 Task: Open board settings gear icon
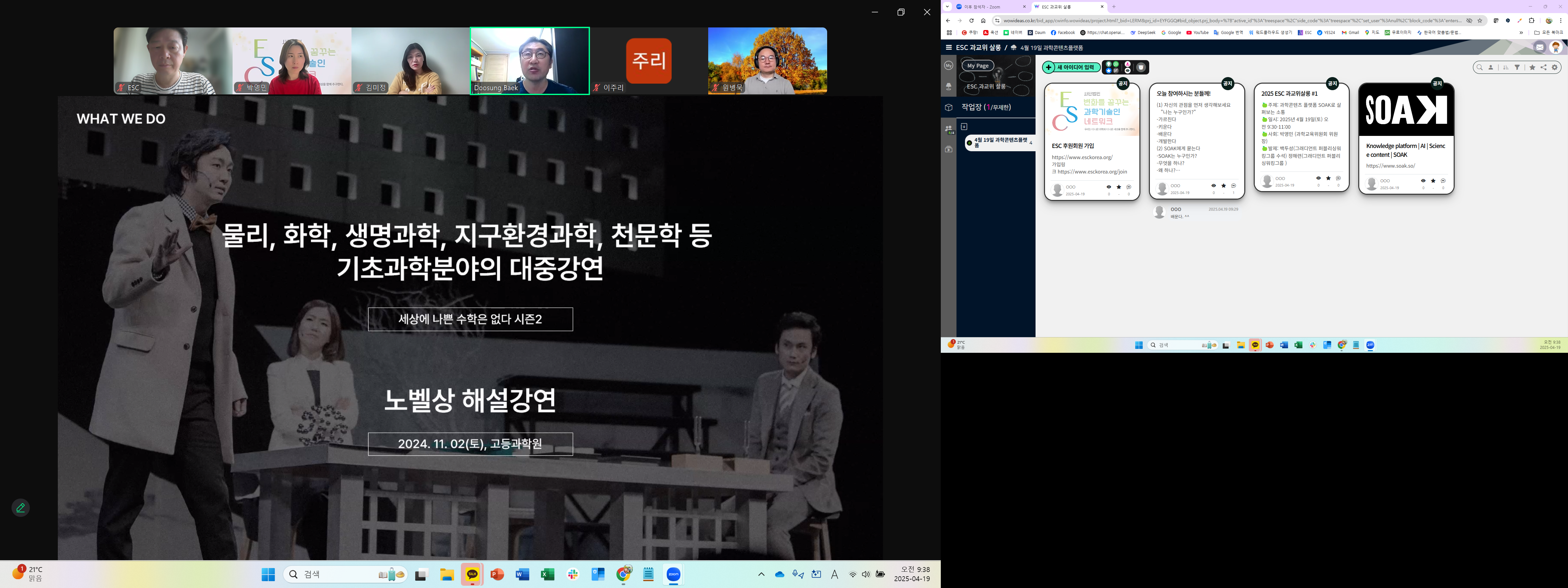click(x=1555, y=68)
